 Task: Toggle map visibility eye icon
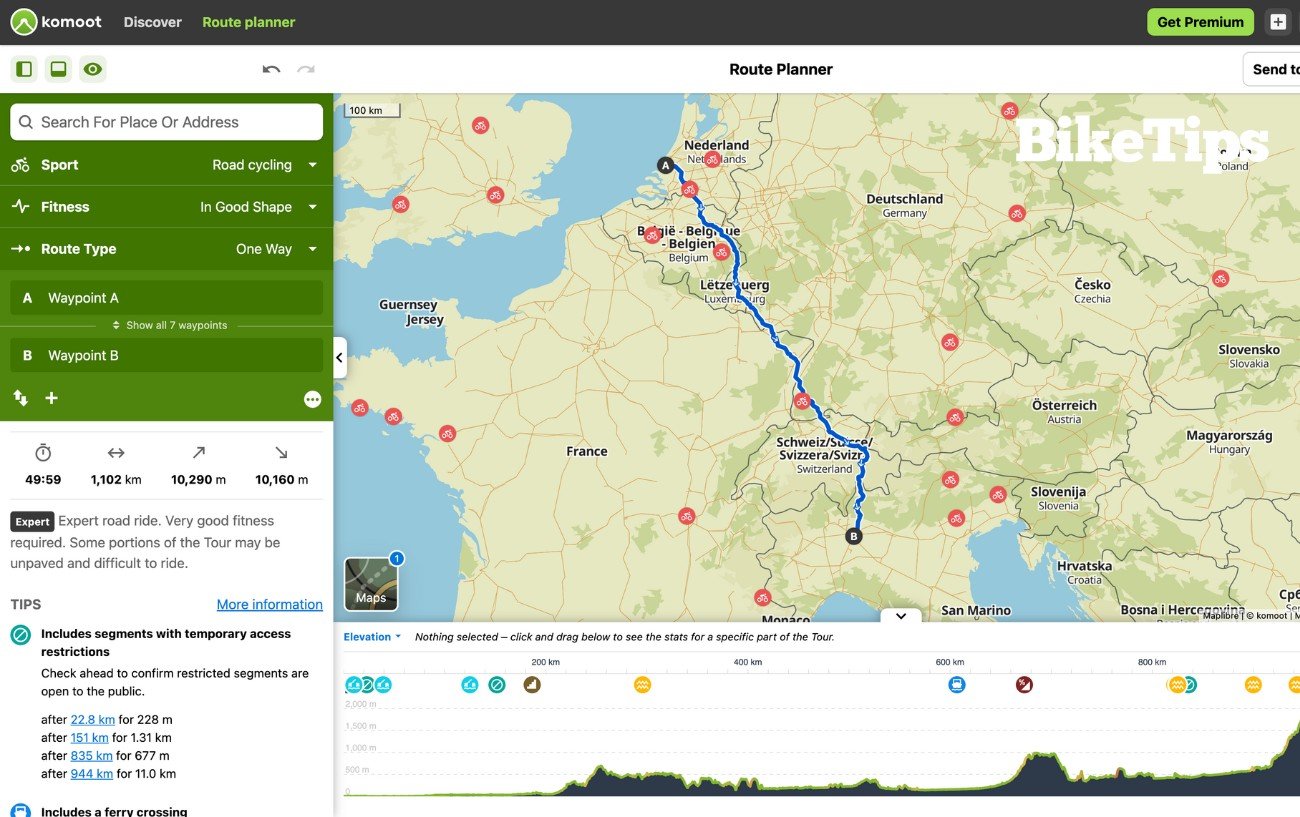[93, 69]
